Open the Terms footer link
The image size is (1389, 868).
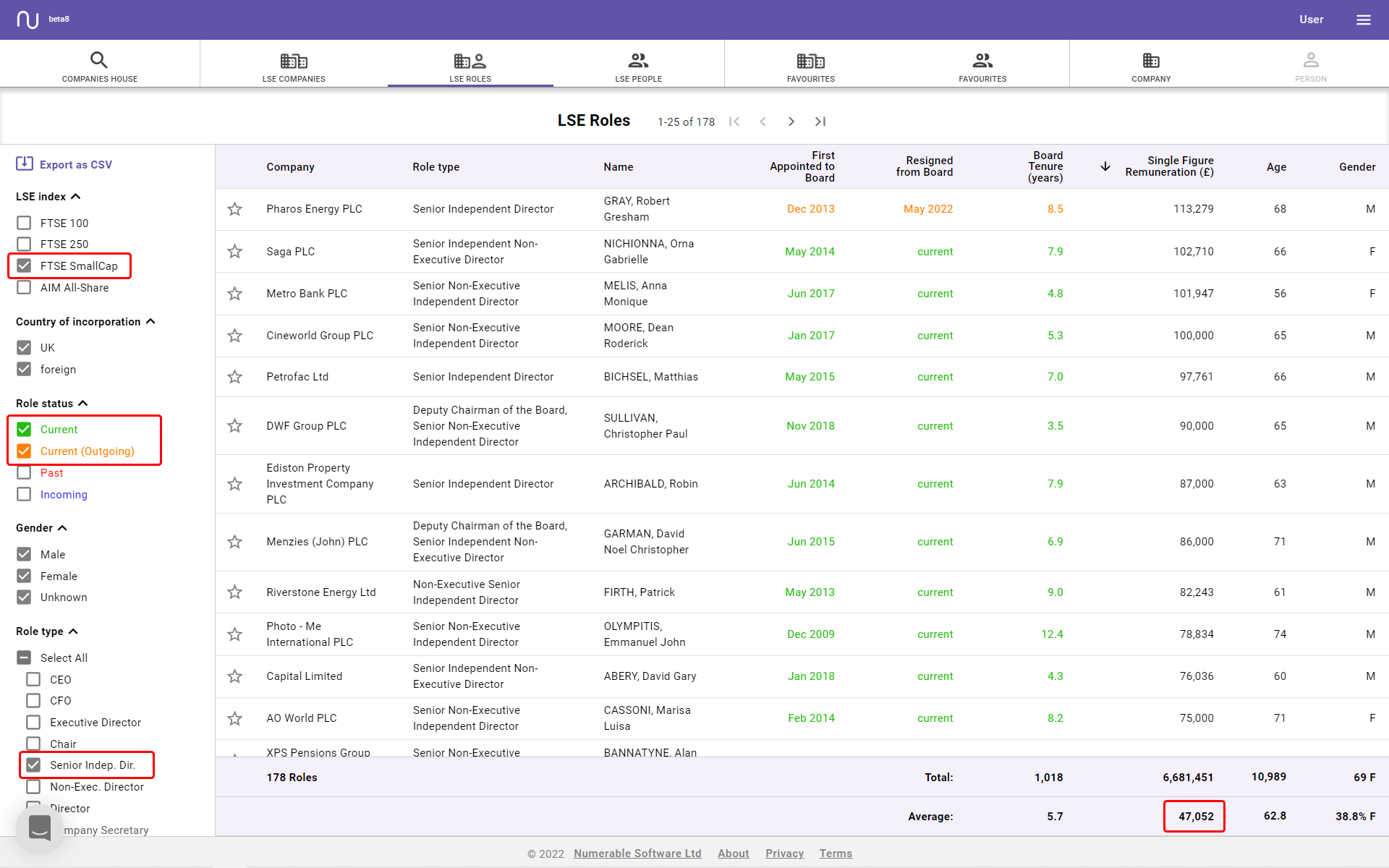click(836, 854)
